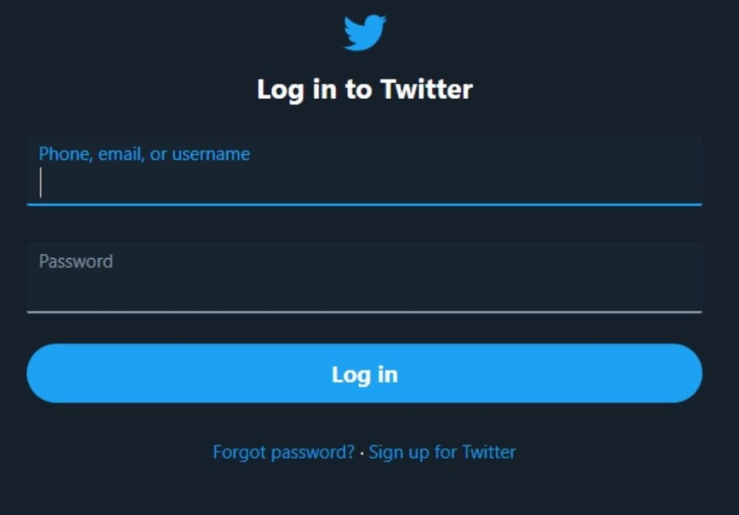Click the rounded left end of Log in button
Screen dimensions: 739x515
[47, 373]
